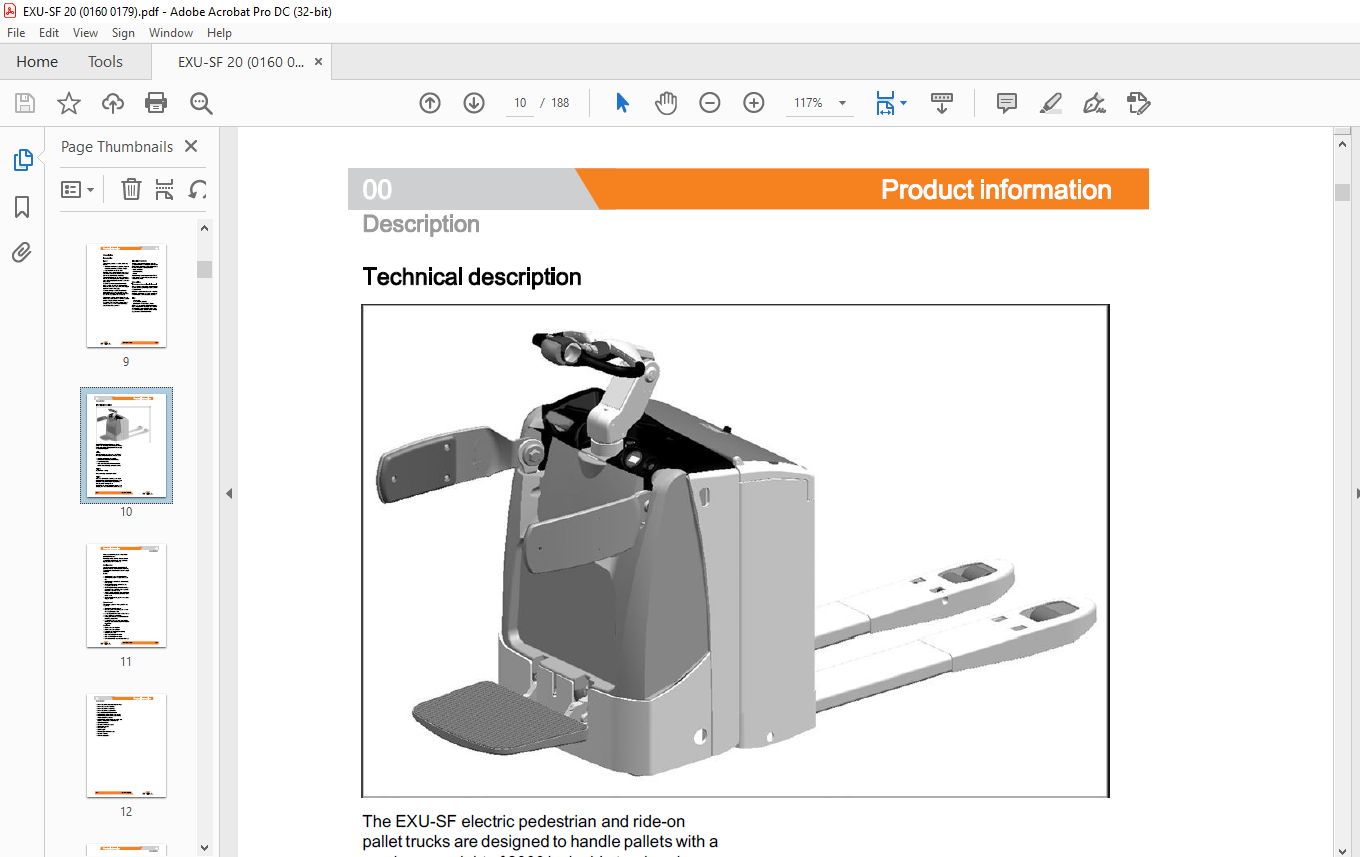The image size is (1360, 857).
Task: Activate the hand pan tool
Action: pyautogui.click(x=666, y=103)
